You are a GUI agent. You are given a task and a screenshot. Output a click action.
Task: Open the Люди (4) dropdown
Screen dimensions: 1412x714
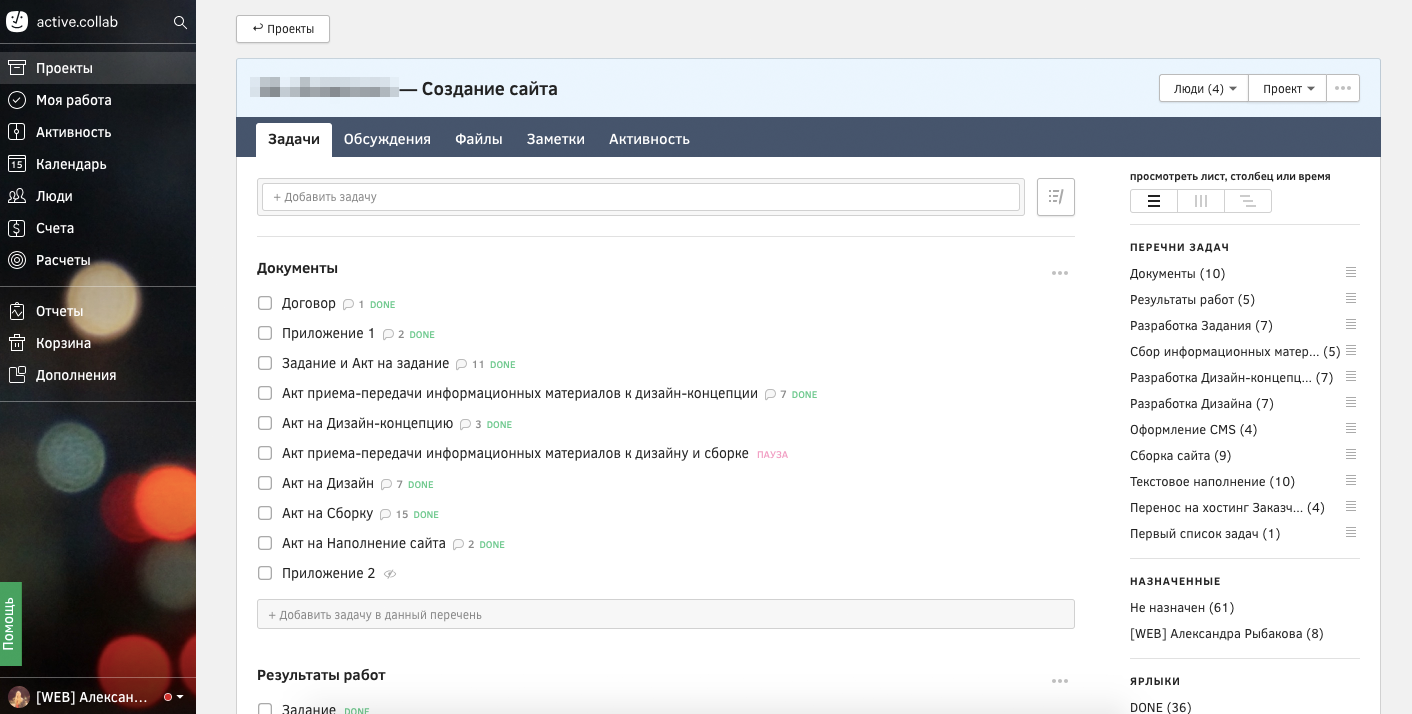coord(1204,88)
